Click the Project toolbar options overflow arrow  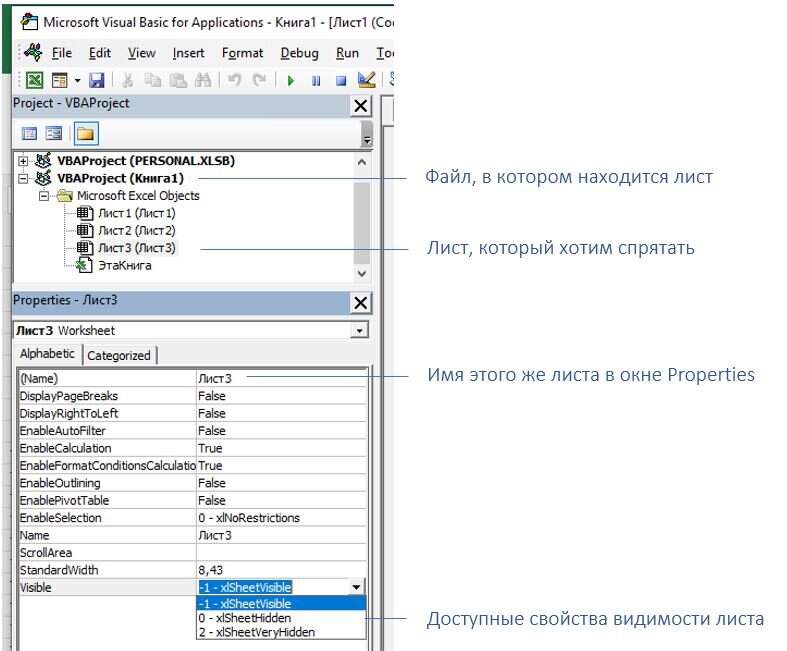point(367,134)
